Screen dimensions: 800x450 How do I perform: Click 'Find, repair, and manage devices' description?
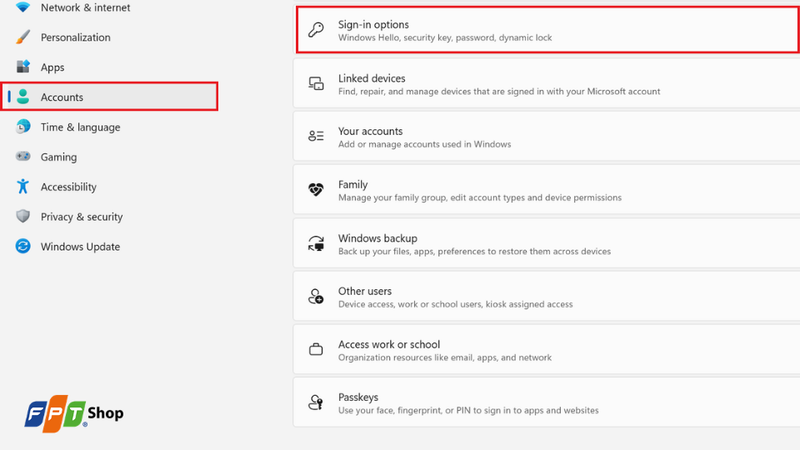[499, 91]
